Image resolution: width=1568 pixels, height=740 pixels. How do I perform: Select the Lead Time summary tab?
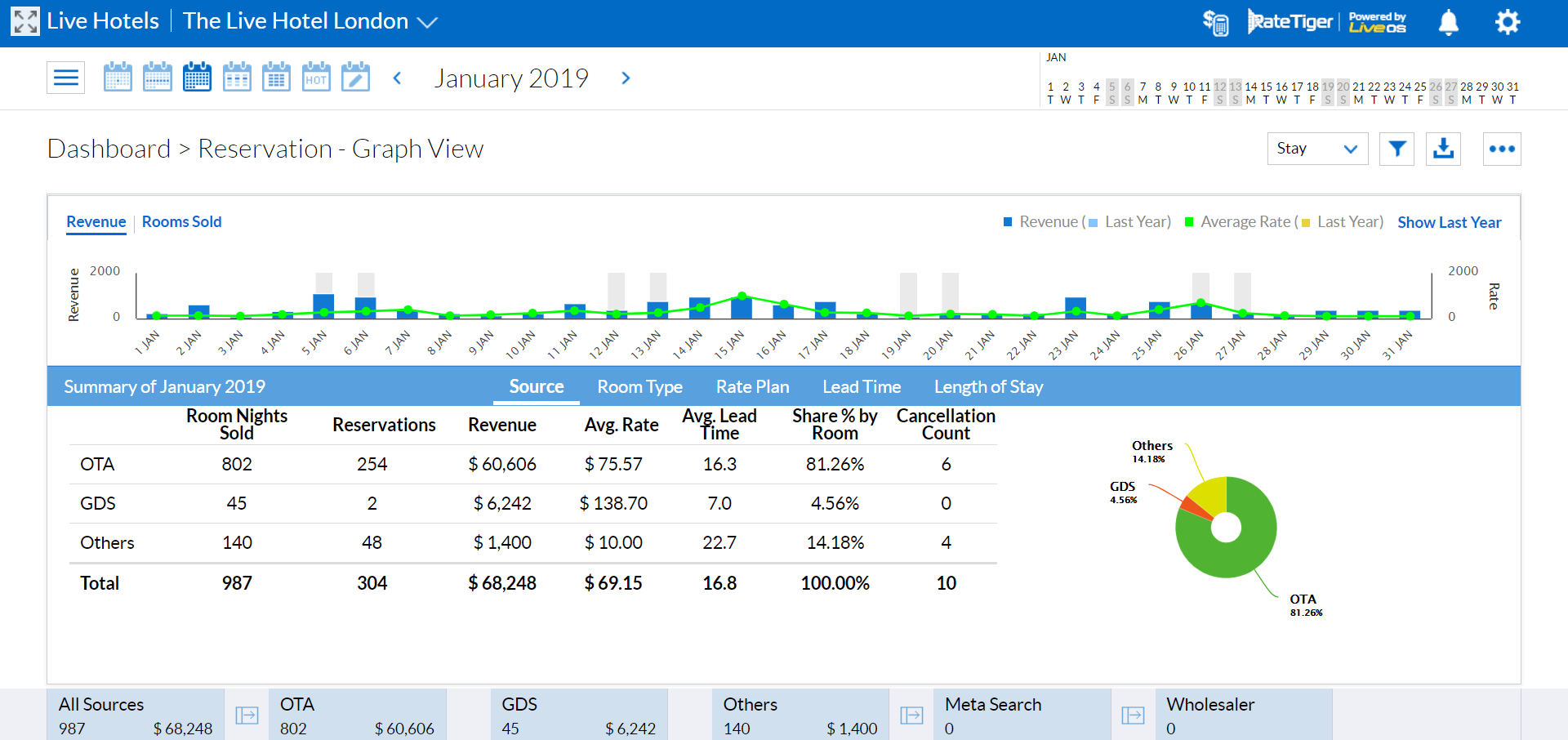[862, 386]
